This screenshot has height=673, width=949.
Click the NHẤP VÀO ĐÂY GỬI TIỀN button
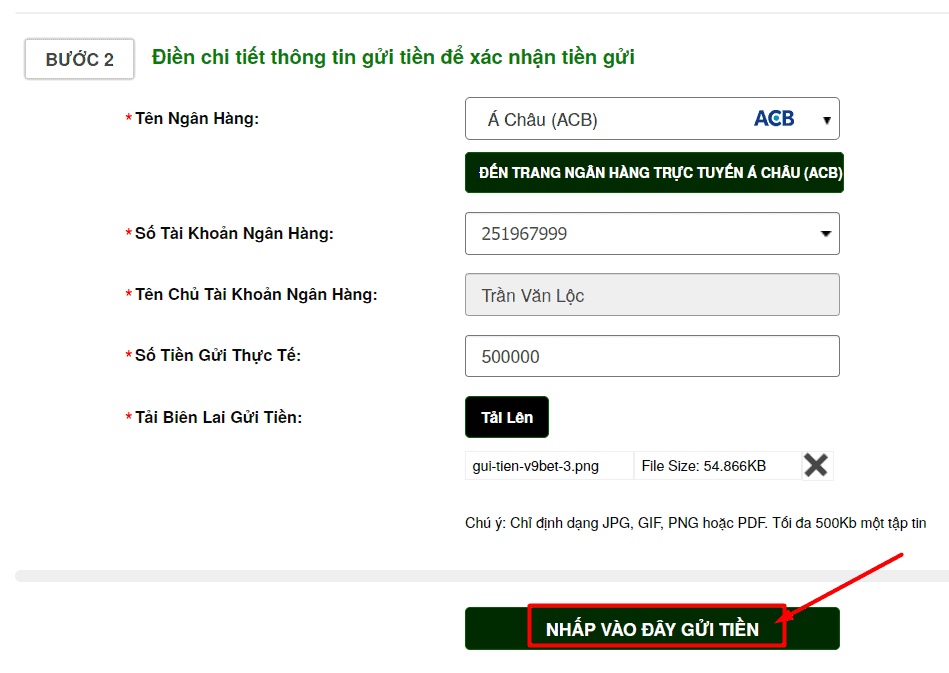(653, 628)
